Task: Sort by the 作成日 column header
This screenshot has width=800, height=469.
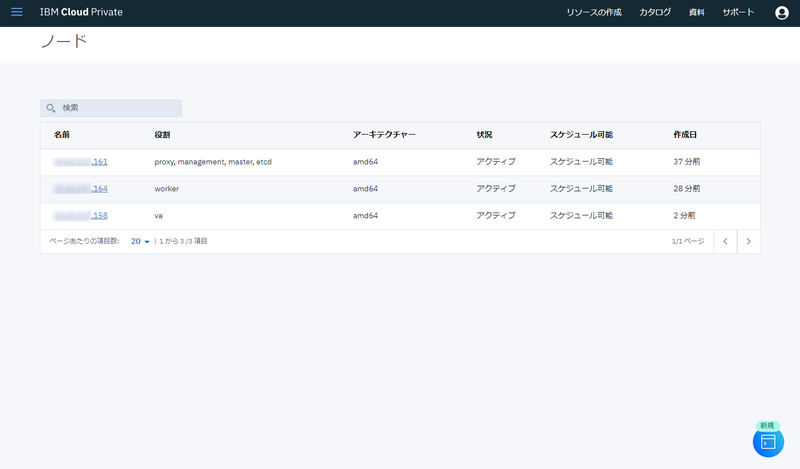Action: point(685,135)
